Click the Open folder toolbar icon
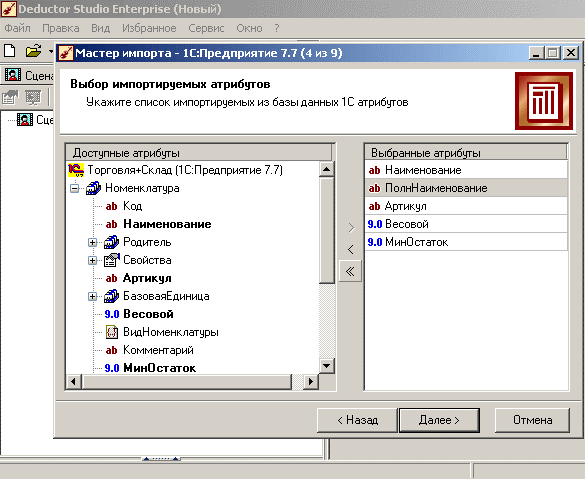 33,51
